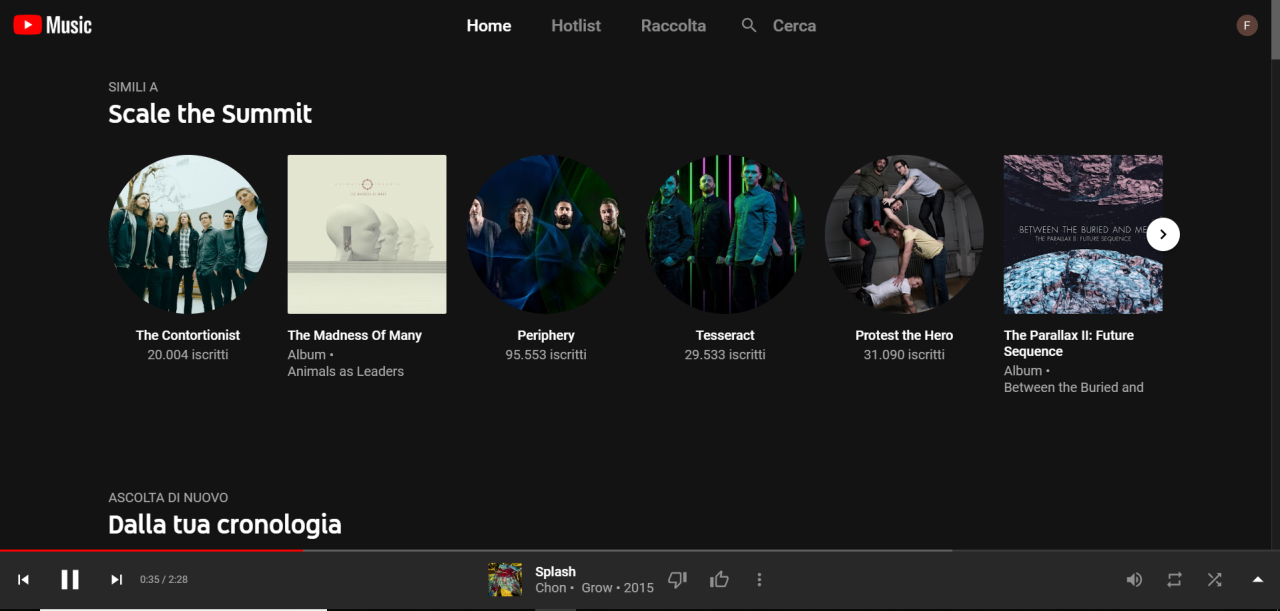Click the Splash song title in player
Image resolution: width=1280 pixels, height=611 pixels.
point(555,572)
